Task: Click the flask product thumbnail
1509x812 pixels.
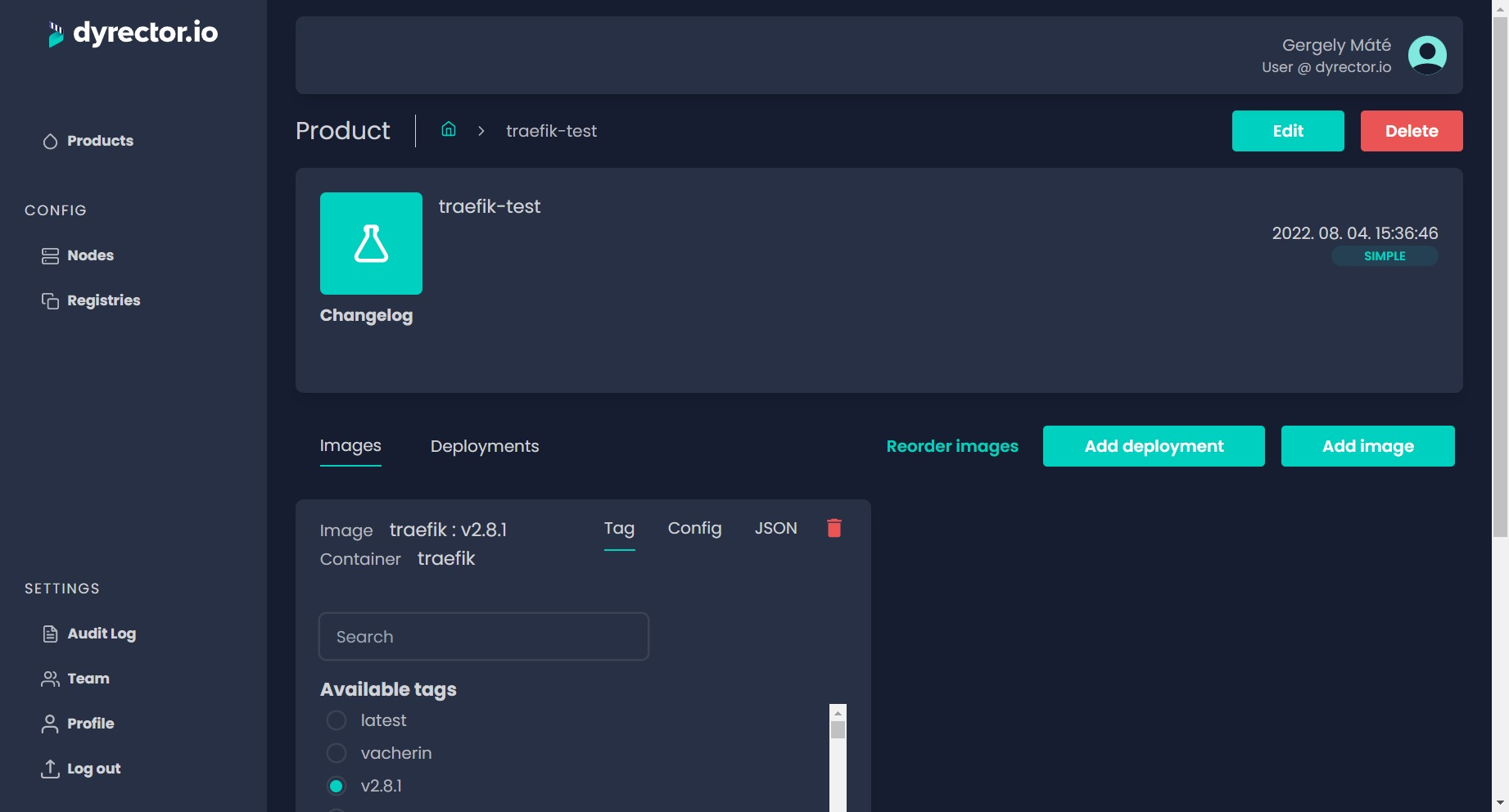Action: (x=371, y=243)
